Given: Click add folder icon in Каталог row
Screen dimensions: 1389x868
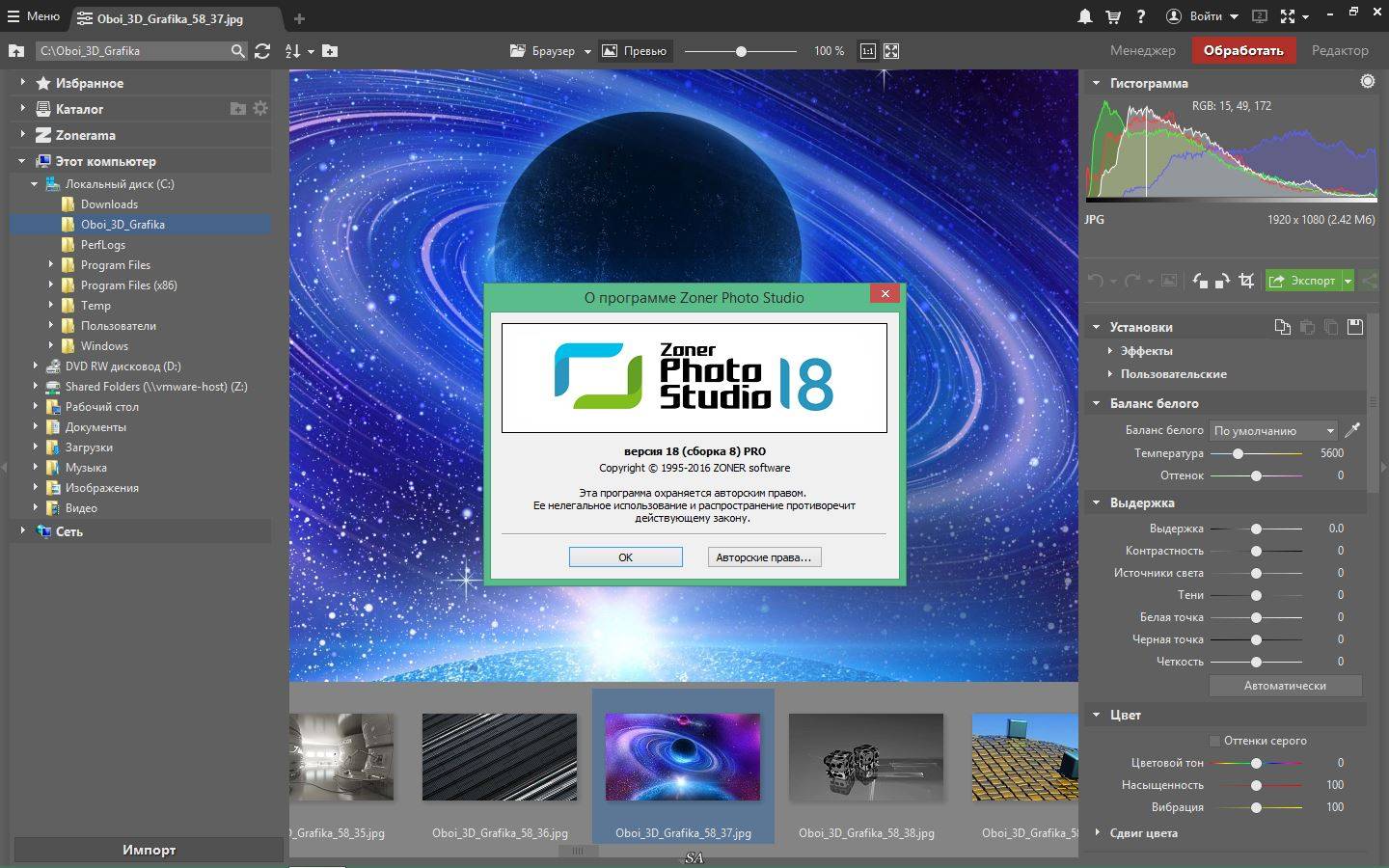Looking at the screenshot, I should tap(238, 109).
